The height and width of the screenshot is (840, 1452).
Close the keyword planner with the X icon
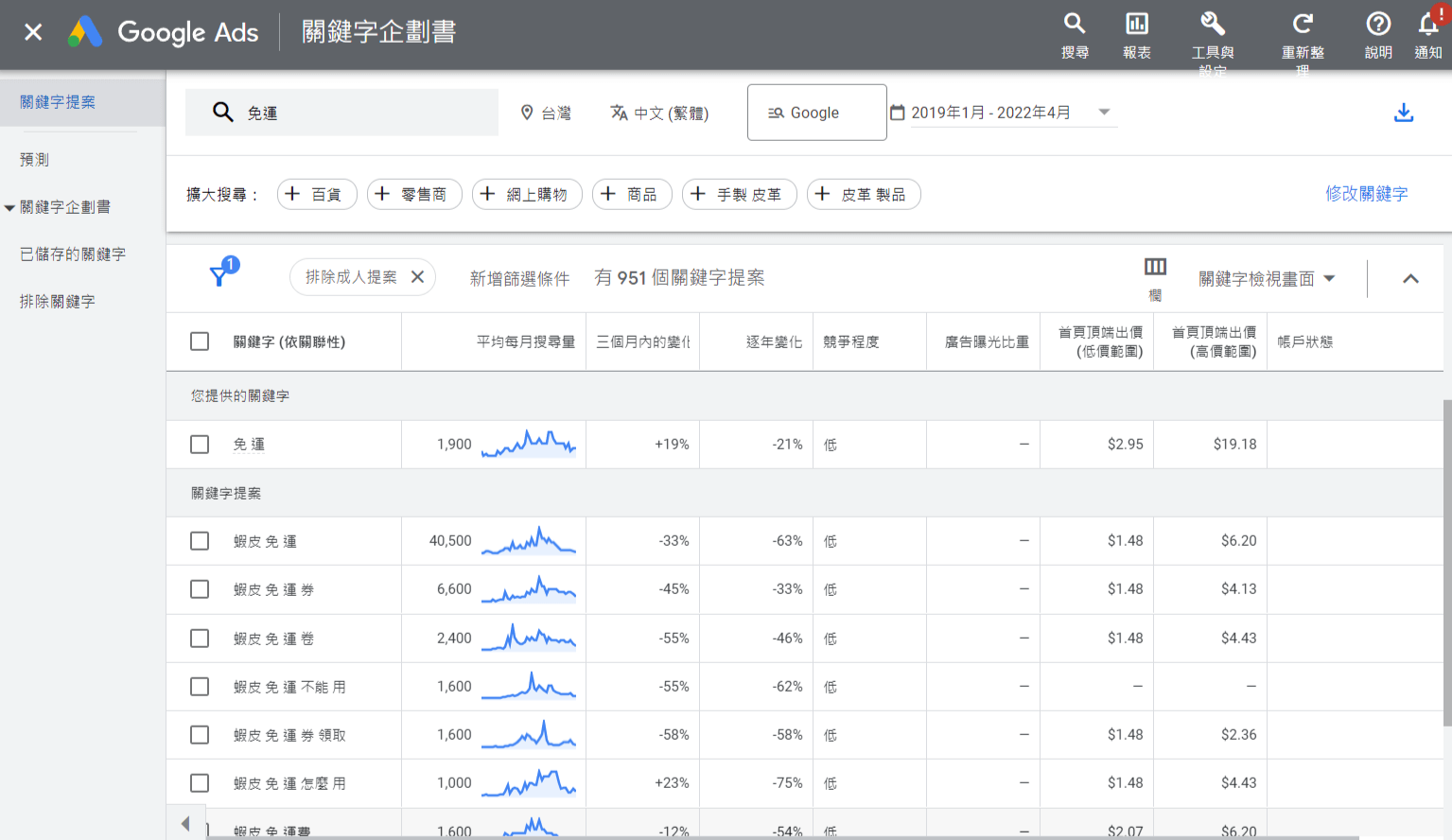tap(33, 32)
